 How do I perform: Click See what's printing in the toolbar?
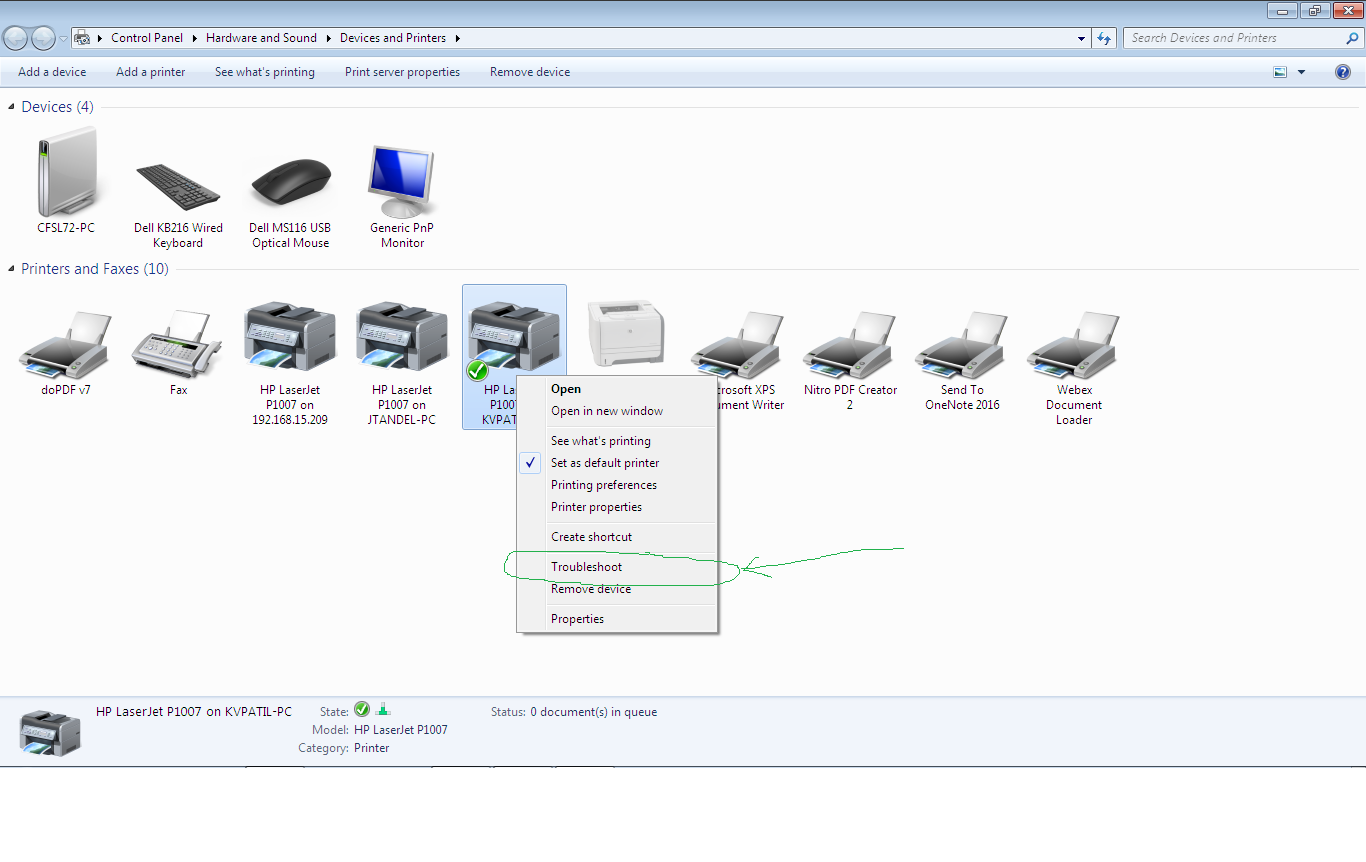click(265, 72)
